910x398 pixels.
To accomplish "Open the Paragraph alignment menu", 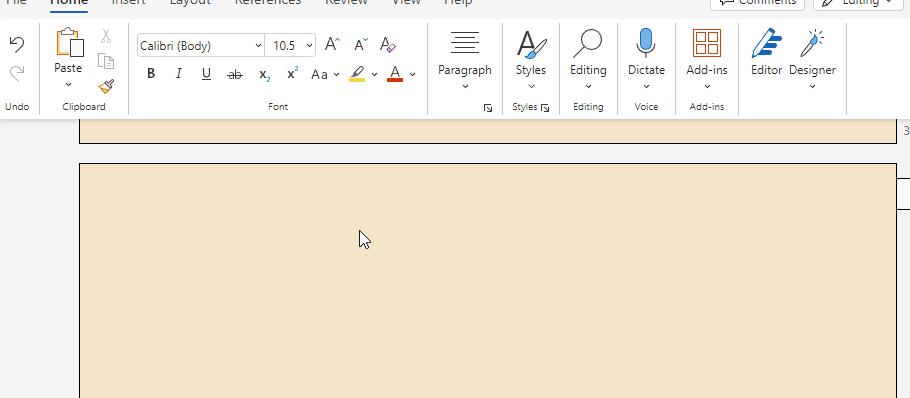I will click(x=465, y=61).
